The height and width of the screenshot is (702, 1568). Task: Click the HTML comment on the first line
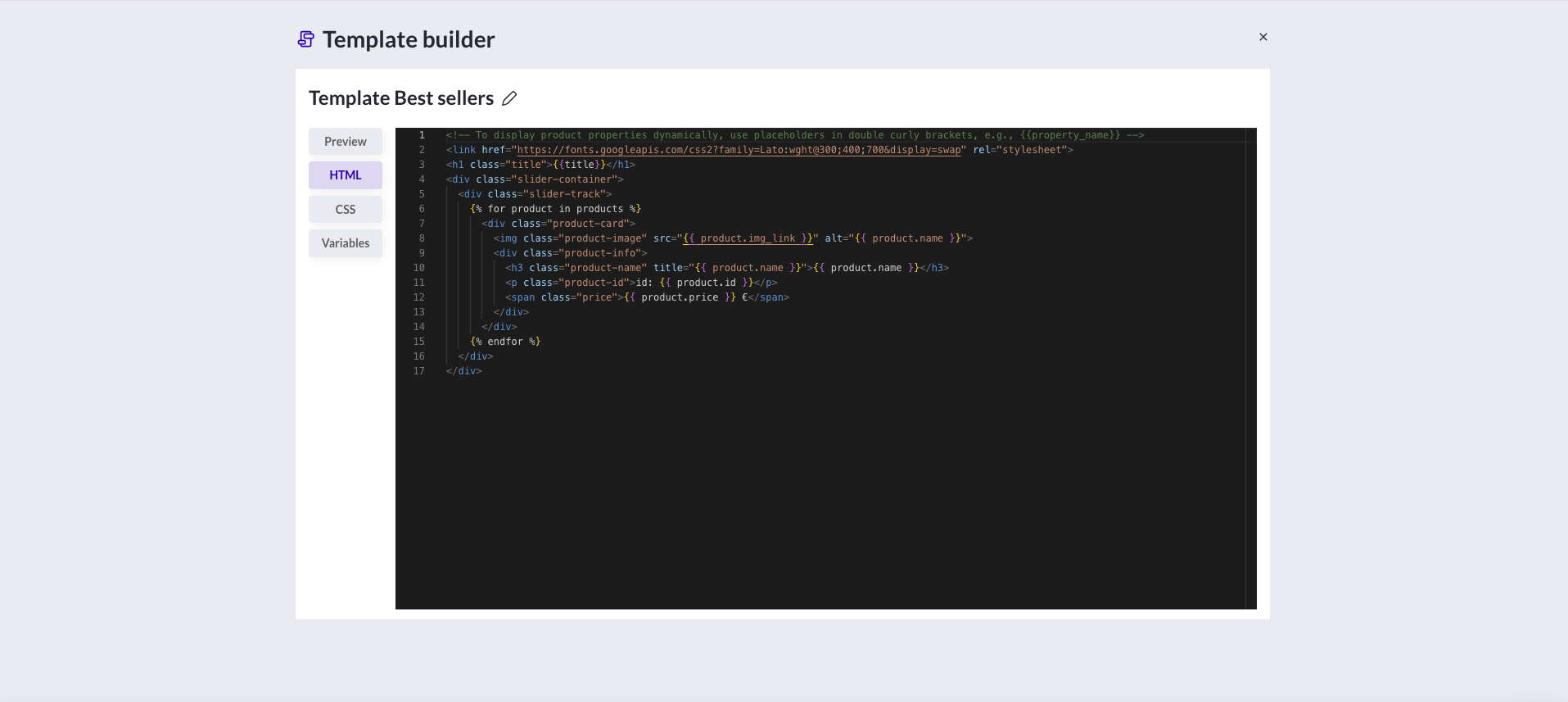point(794,135)
